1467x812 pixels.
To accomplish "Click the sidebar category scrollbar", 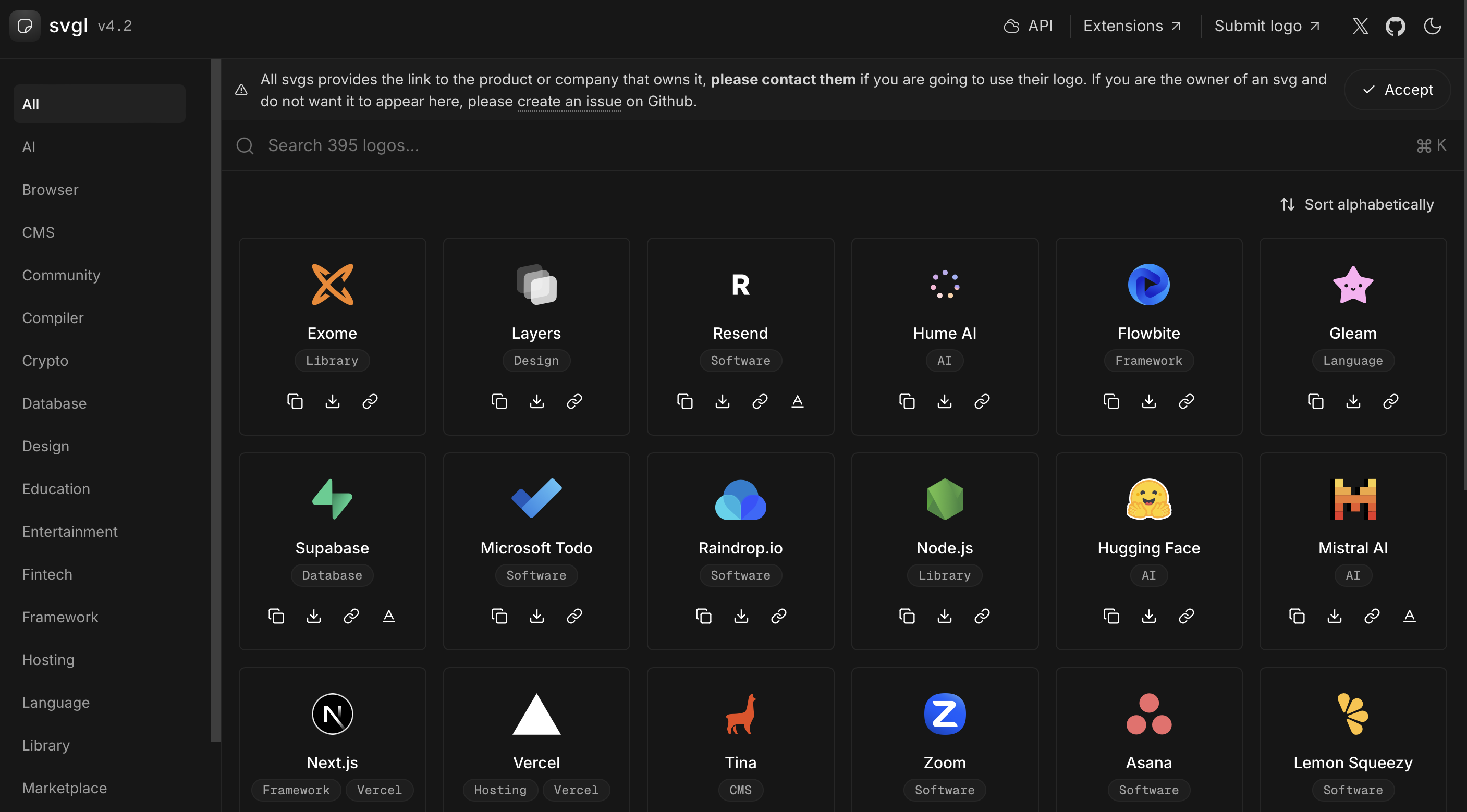I will coord(216,400).
